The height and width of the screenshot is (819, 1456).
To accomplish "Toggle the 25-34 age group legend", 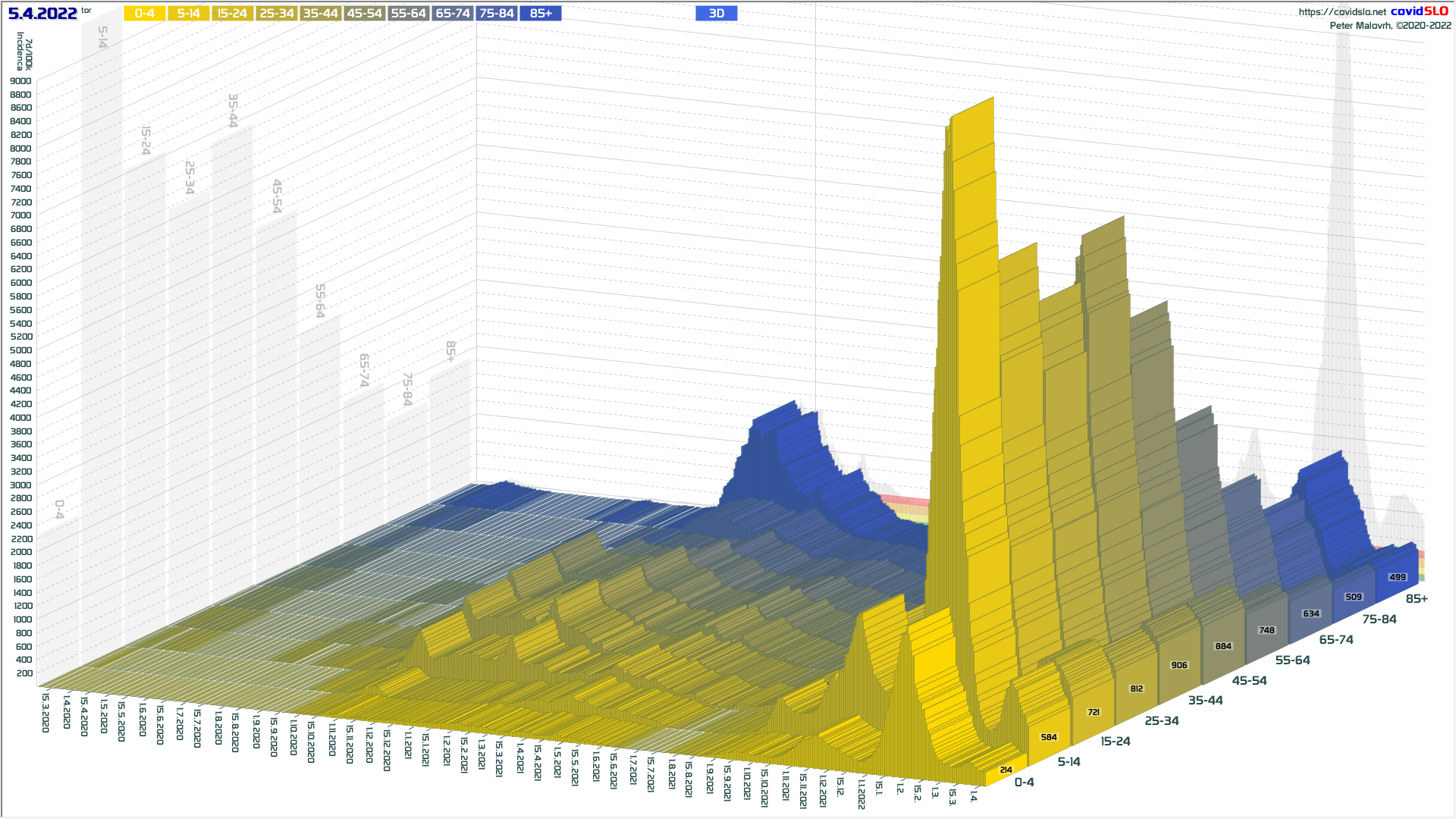I will click(x=276, y=14).
